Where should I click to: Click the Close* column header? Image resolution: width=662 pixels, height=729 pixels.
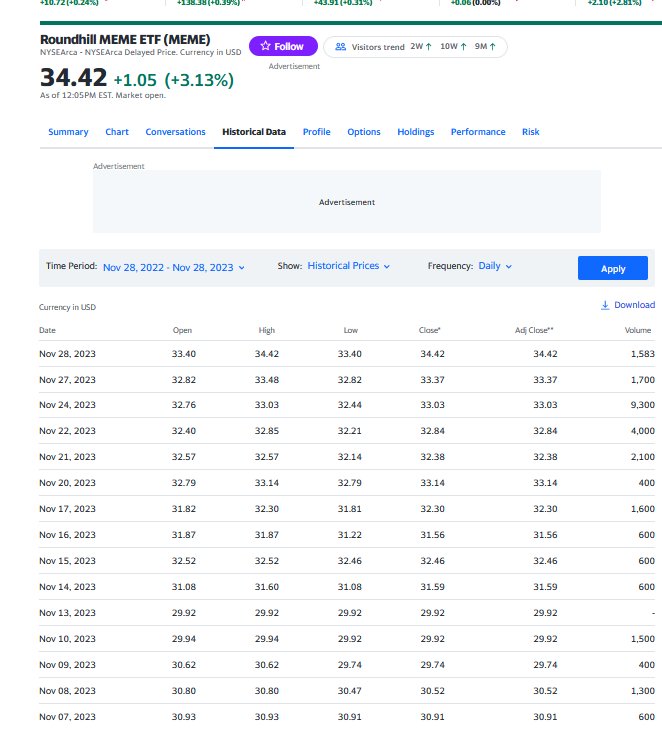click(x=430, y=330)
